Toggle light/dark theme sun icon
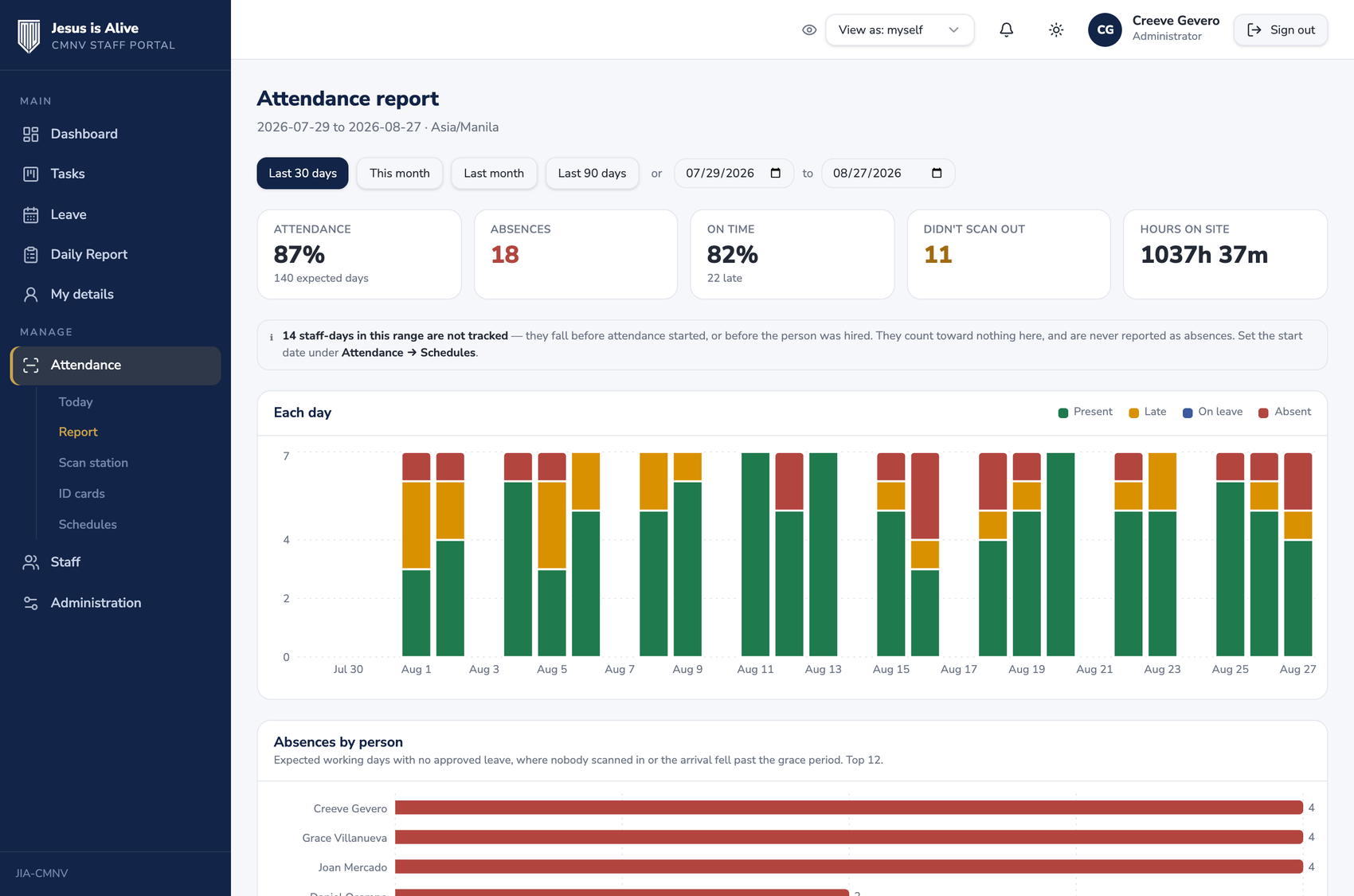1354x896 pixels. (x=1056, y=30)
